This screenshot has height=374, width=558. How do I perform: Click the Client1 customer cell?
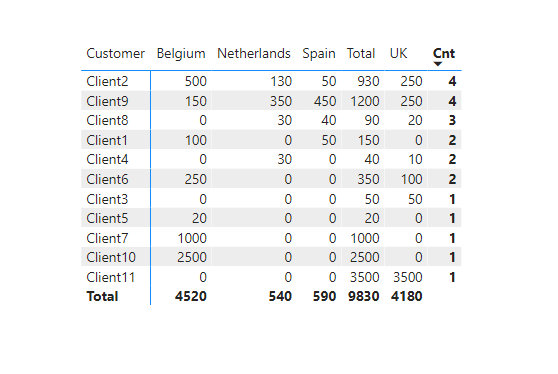(x=107, y=140)
